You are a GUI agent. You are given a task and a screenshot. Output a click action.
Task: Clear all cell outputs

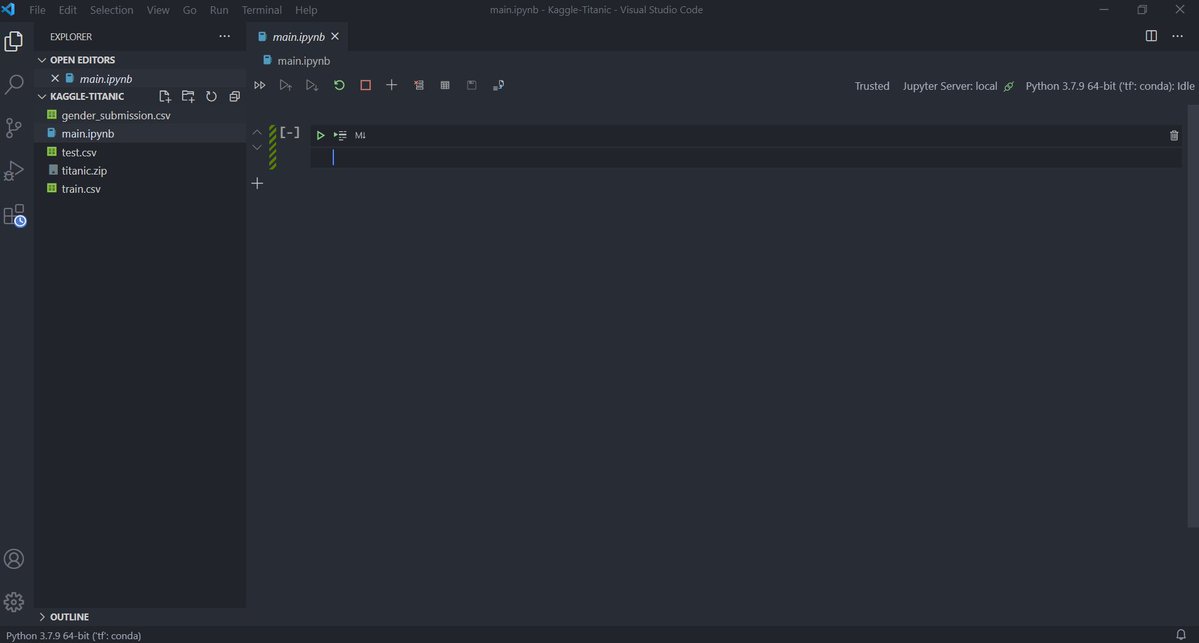(418, 85)
